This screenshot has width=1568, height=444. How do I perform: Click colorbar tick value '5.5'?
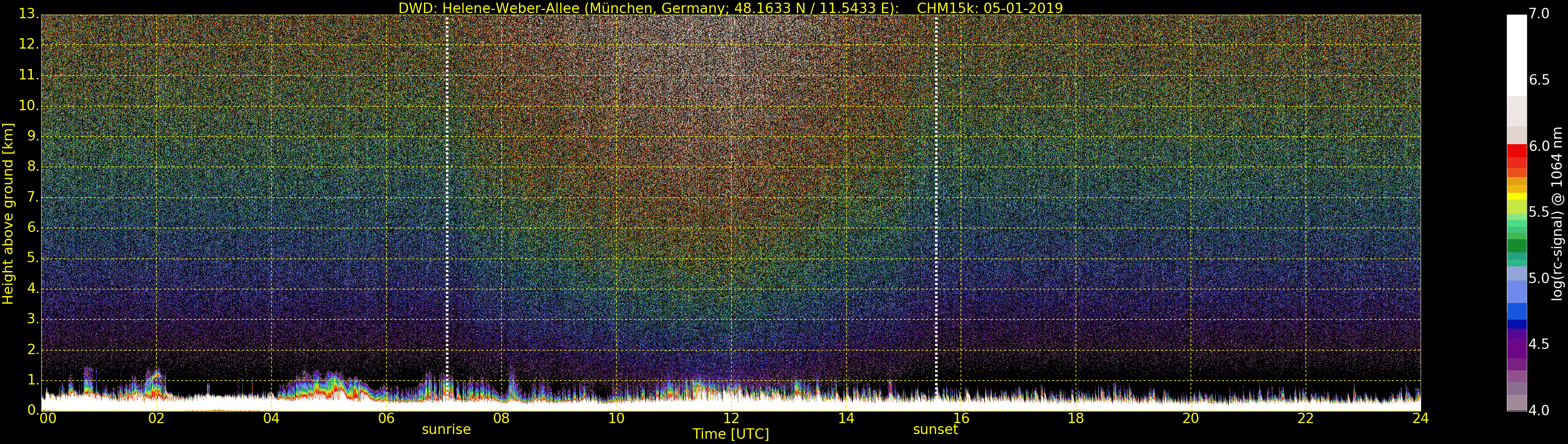point(1539,212)
